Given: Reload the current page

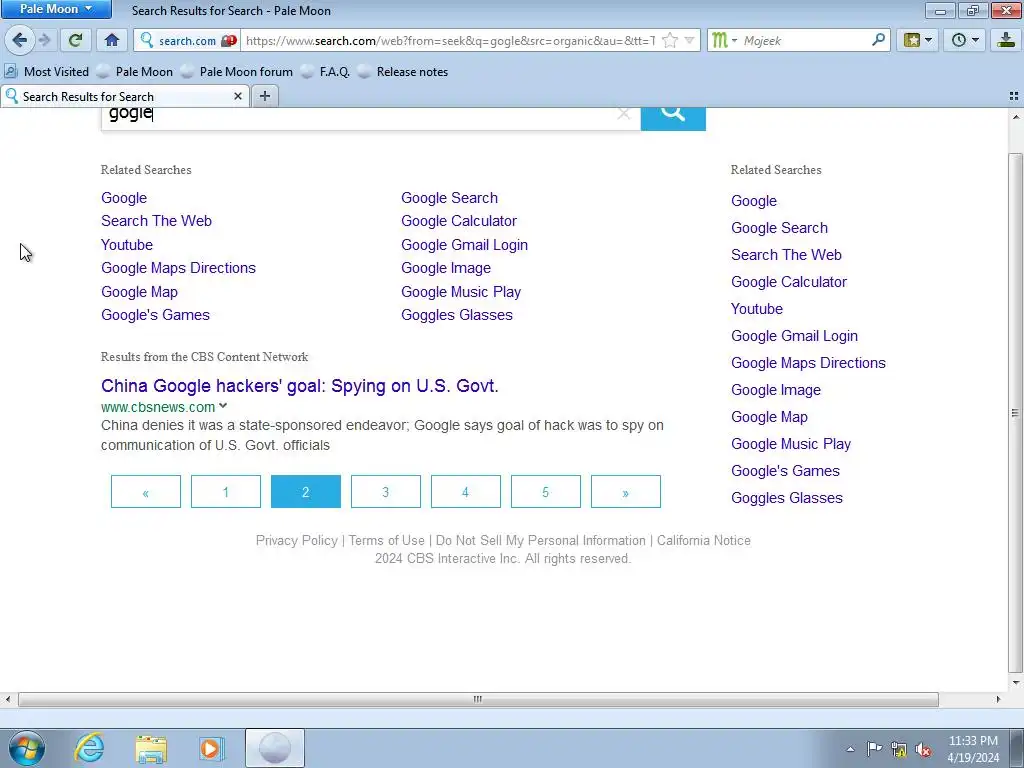Looking at the screenshot, I should pos(75,40).
